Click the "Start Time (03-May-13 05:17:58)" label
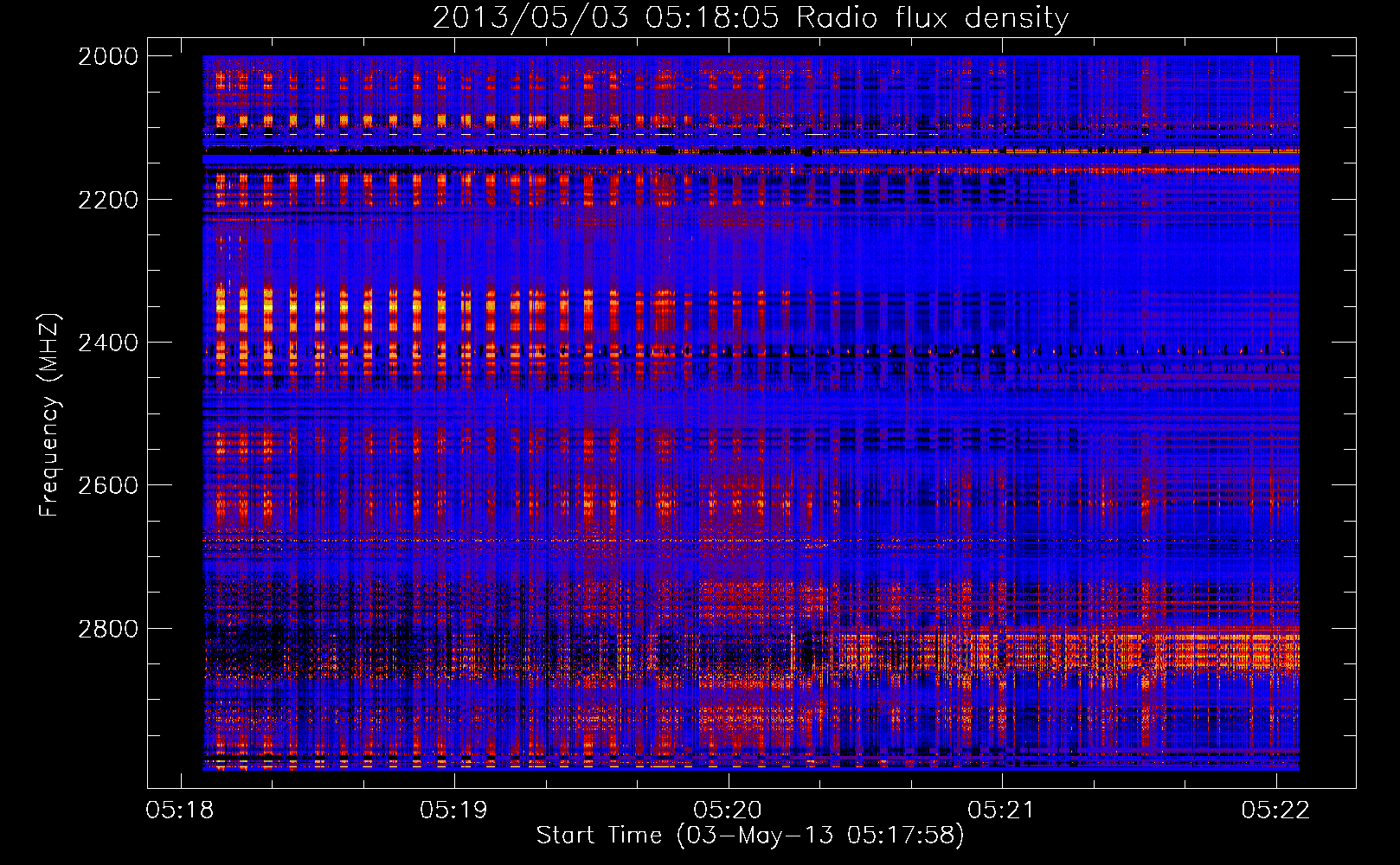The height and width of the screenshot is (865, 1400). point(750,836)
